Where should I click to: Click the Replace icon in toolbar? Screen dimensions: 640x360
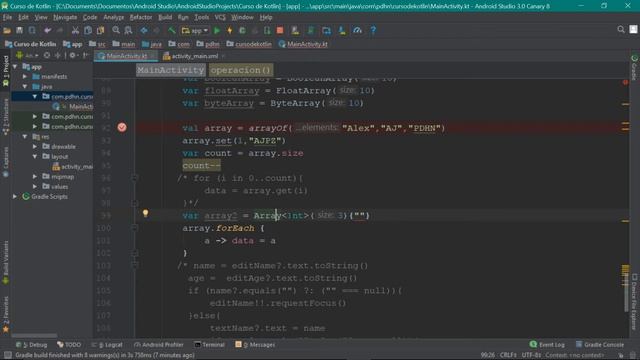pyautogui.click(x=128, y=30)
